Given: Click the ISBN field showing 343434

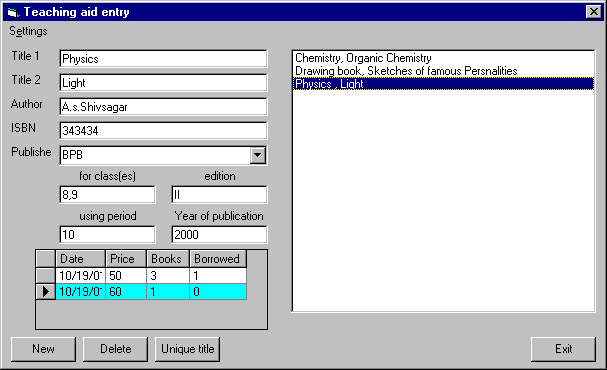Looking at the screenshot, I should [x=163, y=131].
